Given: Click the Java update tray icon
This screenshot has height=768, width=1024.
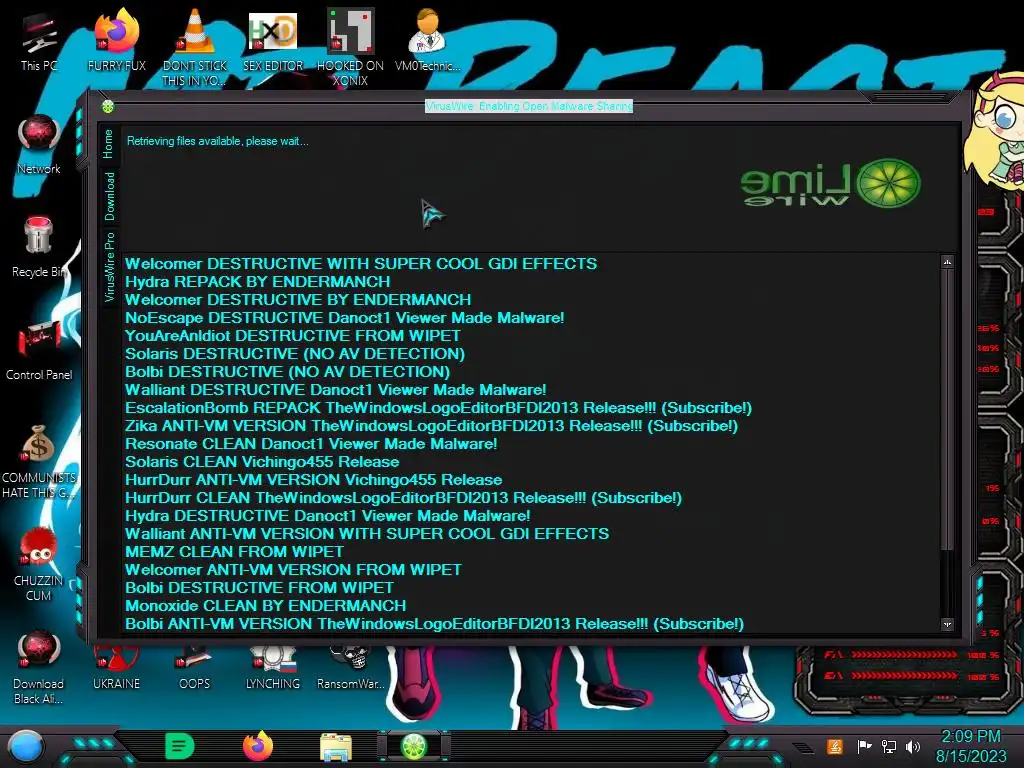Looking at the screenshot, I should (835, 746).
